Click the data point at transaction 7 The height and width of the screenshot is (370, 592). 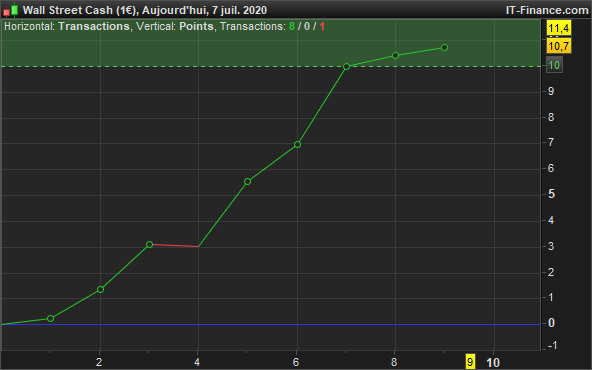(x=347, y=66)
